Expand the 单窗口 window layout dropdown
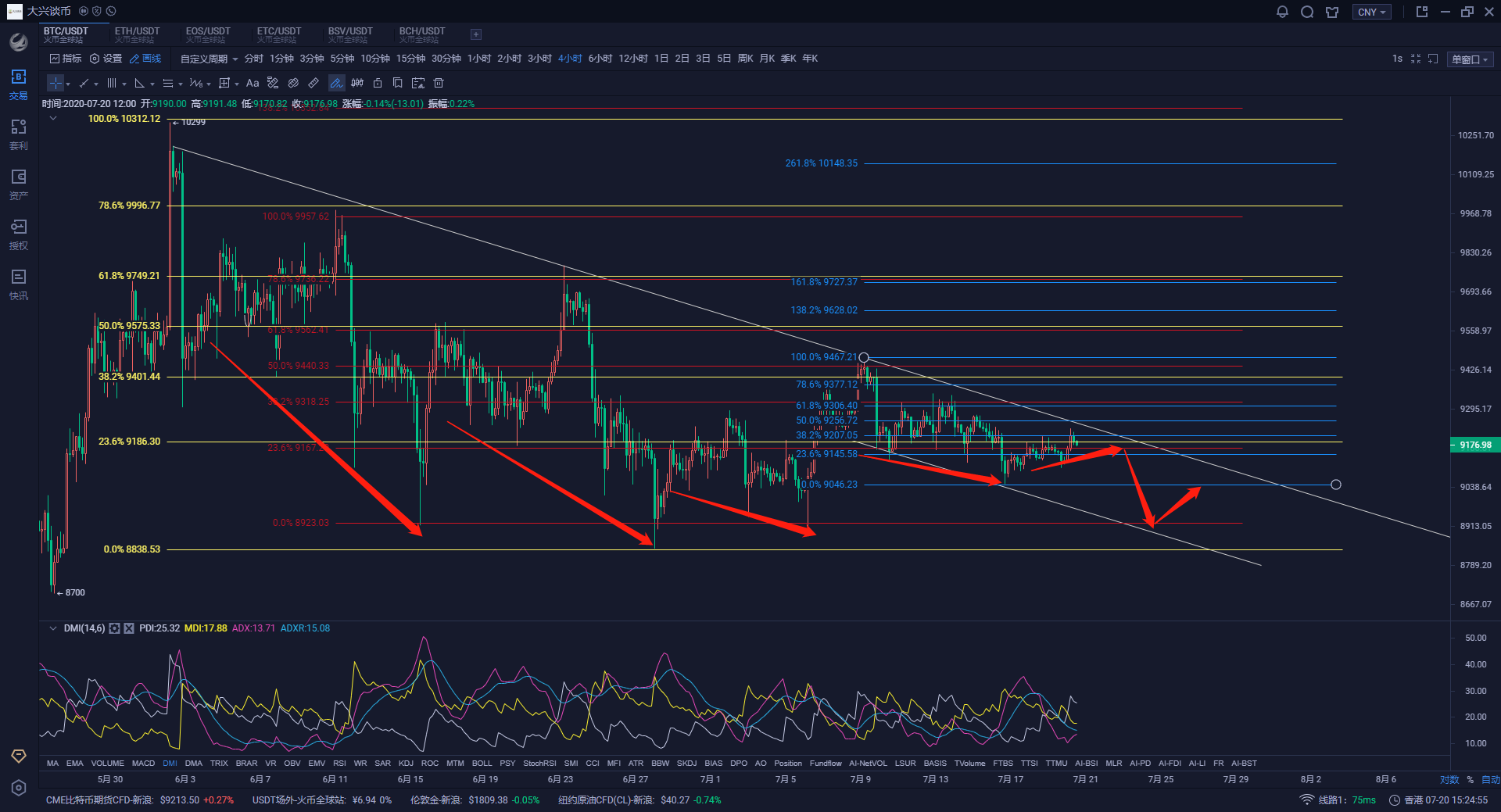The height and width of the screenshot is (812, 1501). (1470, 59)
